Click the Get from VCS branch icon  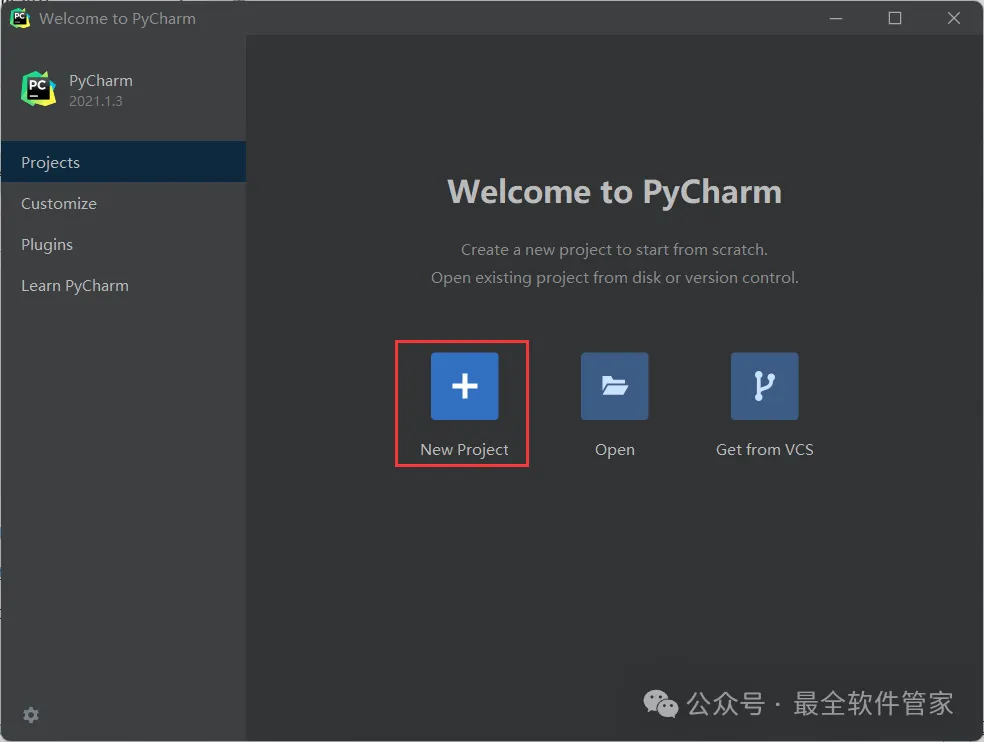click(764, 386)
